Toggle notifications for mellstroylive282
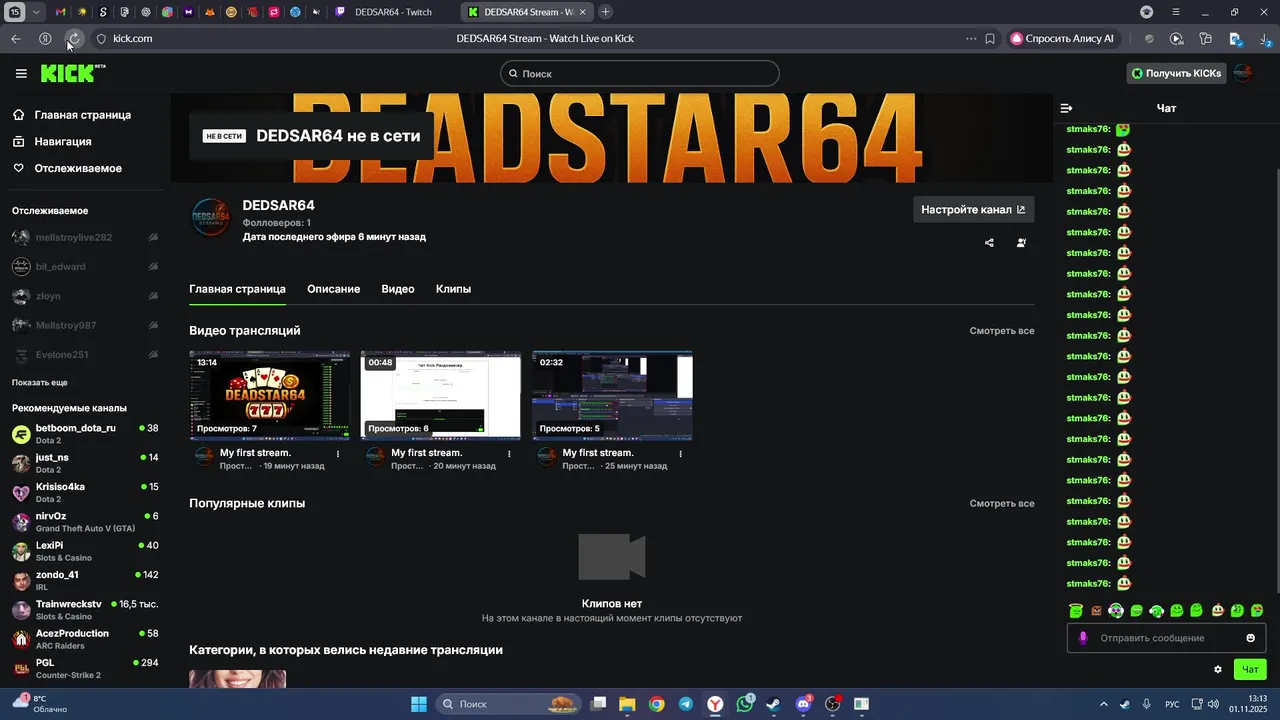1280x720 pixels. coord(153,238)
